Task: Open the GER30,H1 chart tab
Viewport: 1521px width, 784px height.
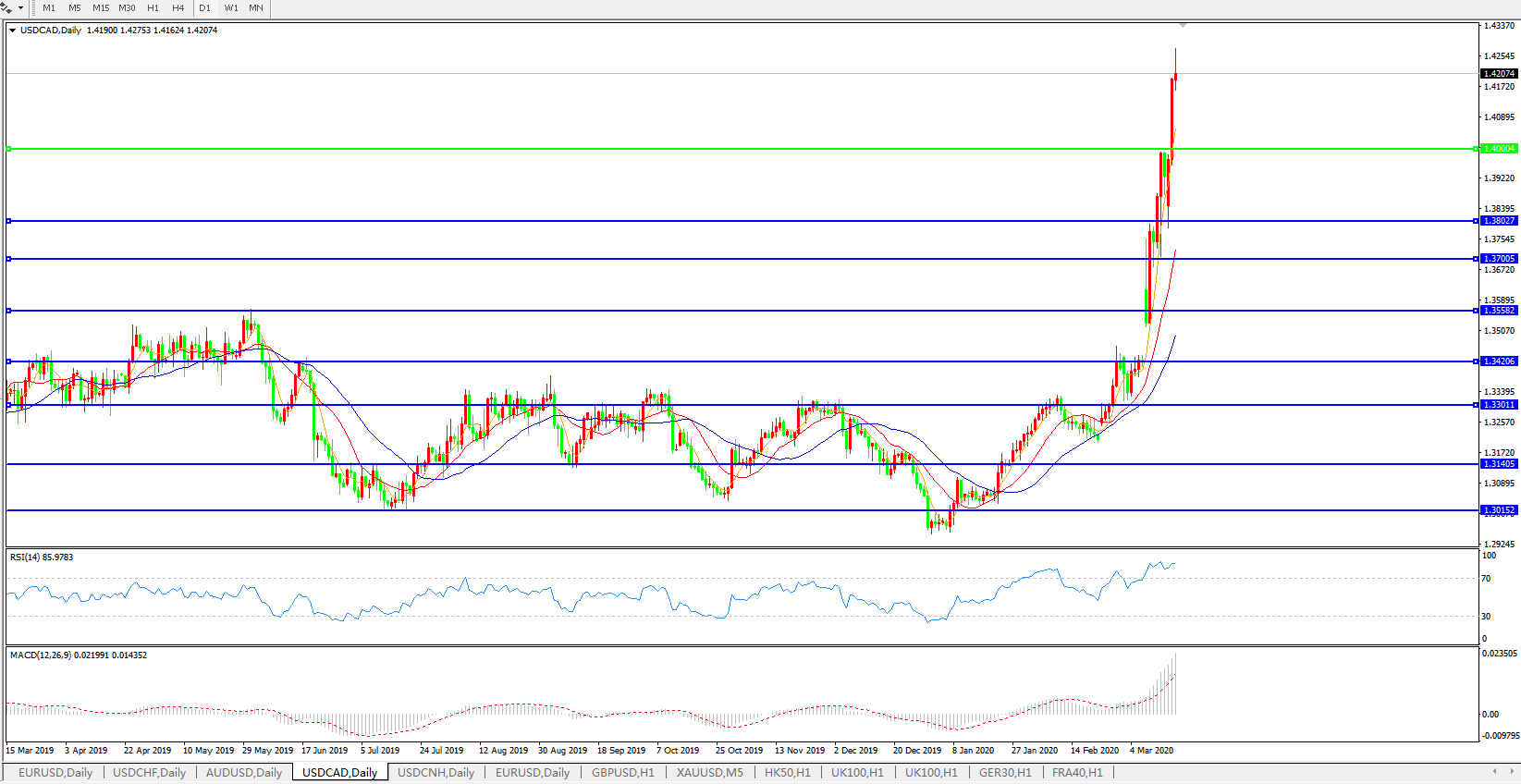Action: [x=1005, y=773]
